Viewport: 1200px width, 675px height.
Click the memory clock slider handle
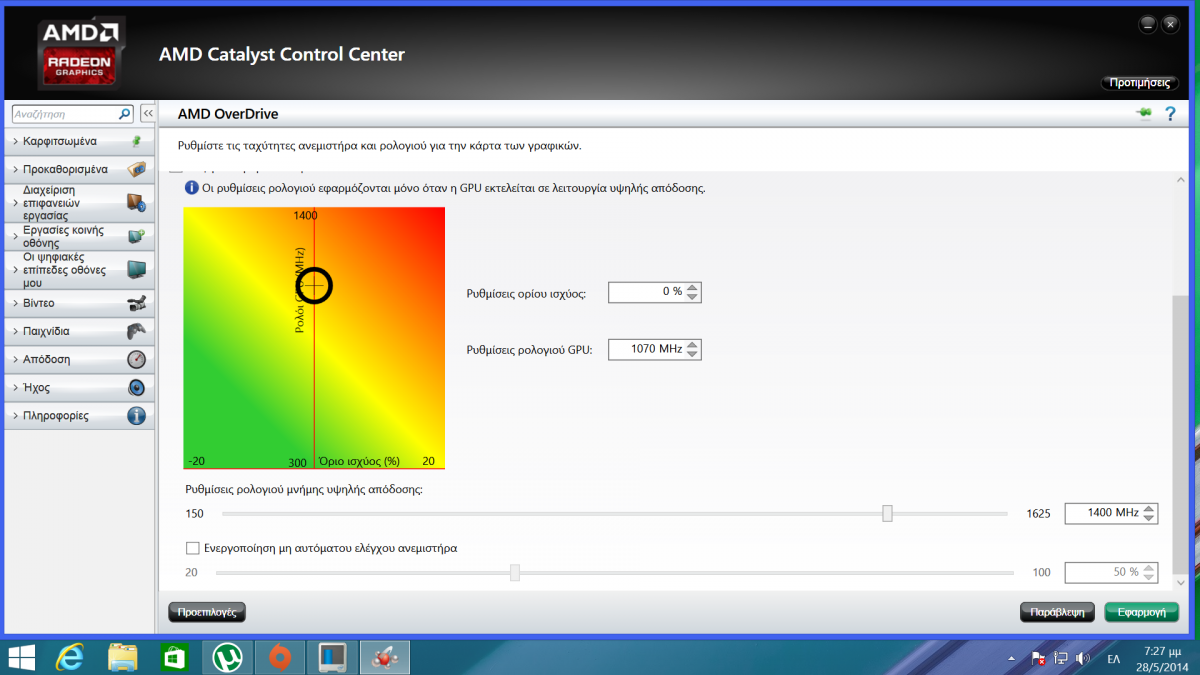[x=887, y=513]
